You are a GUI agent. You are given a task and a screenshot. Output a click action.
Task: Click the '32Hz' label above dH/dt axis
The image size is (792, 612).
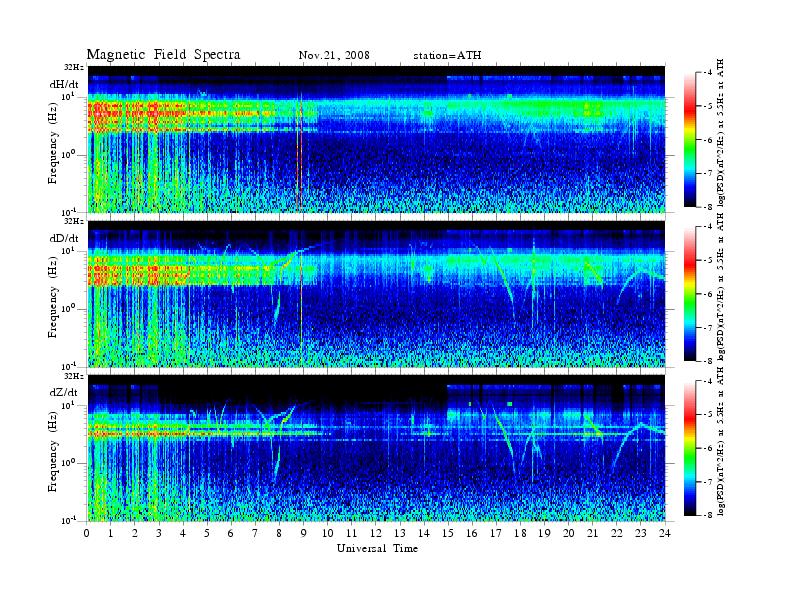pyautogui.click(x=74, y=67)
